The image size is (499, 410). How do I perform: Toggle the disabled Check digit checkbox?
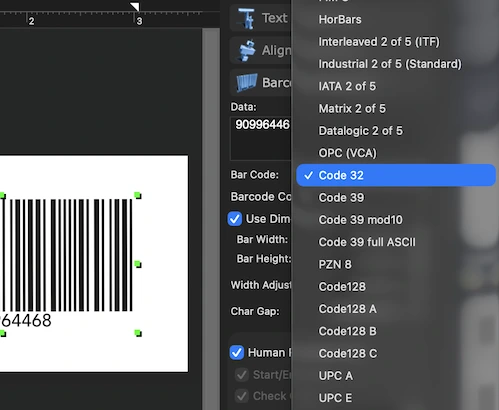pos(241,396)
